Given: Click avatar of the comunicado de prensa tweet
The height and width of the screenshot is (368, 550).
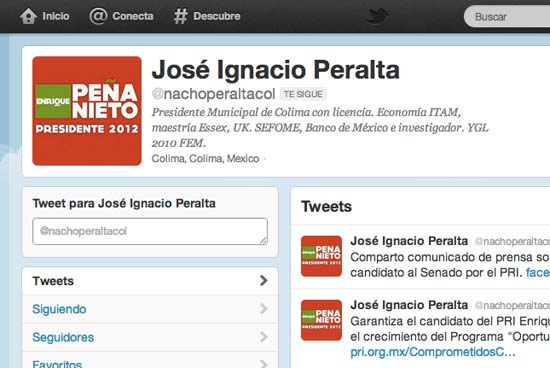Looking at the screenshot, I should [x=321, y=256].
